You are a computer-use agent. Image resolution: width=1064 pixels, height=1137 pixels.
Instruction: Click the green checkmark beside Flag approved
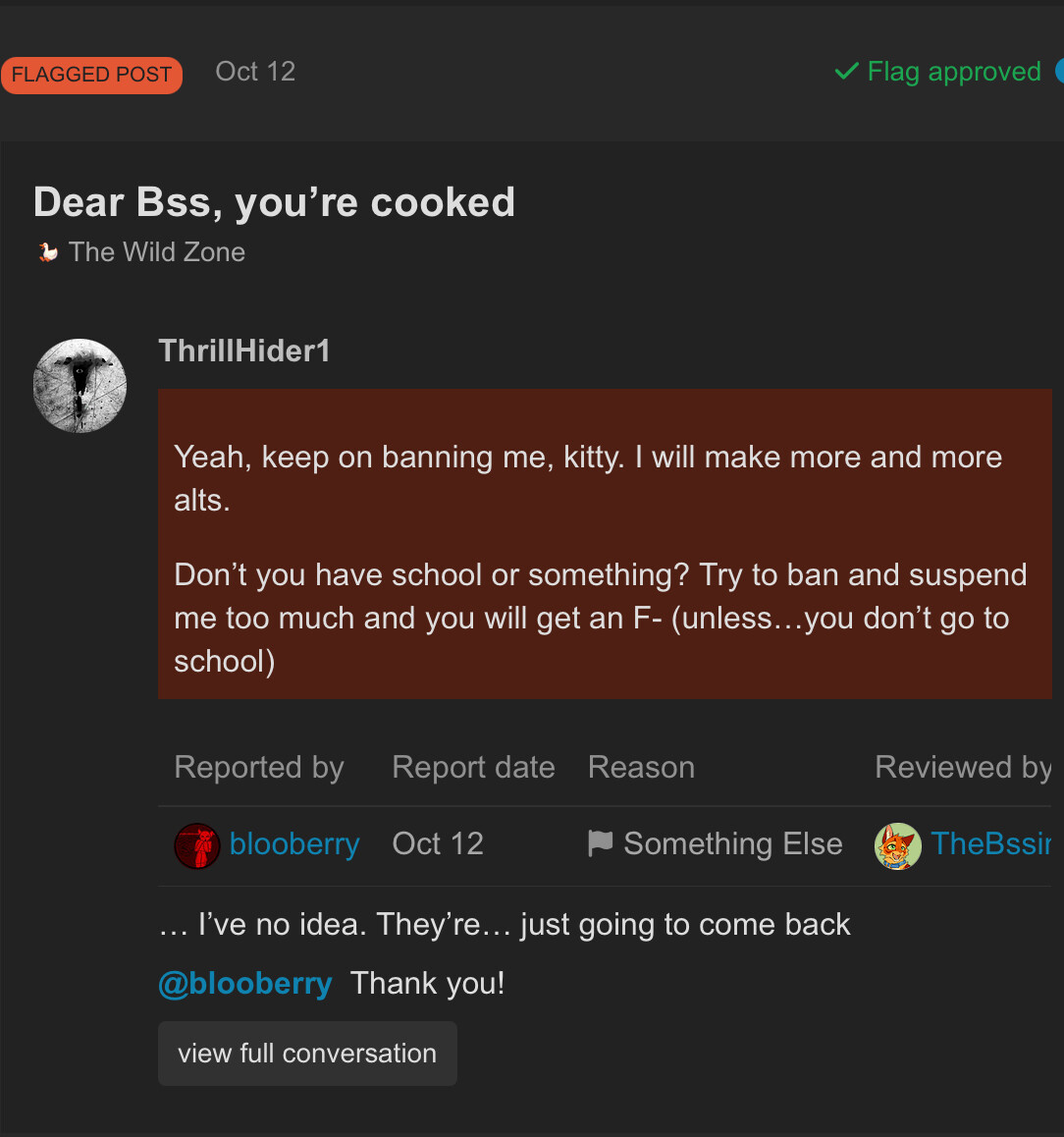pyautogui.click(x=846, y=72)
